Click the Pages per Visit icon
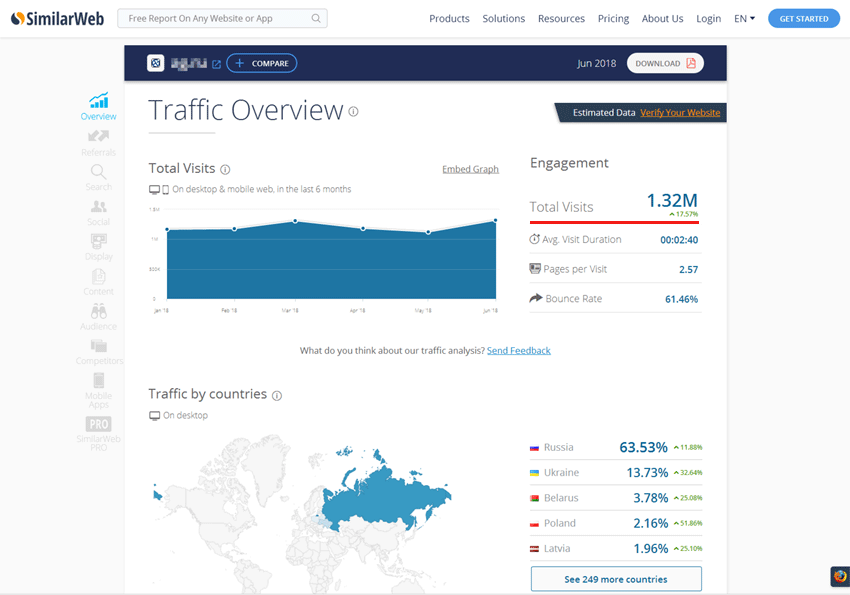This screenshot has height=595, width=850. click(535, 268)
